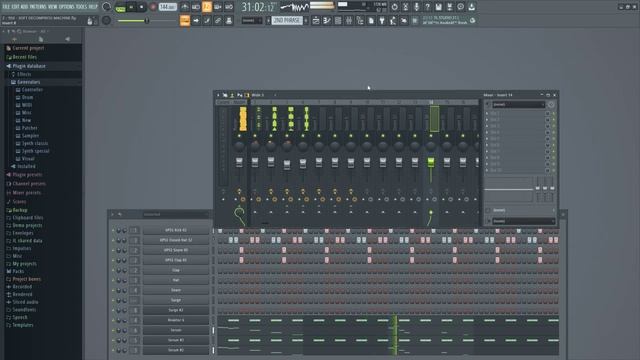Image resolution: width=640 pixels, height=360 pixels.
Task: Open the piano roll view icon
Action: (327, 20)
